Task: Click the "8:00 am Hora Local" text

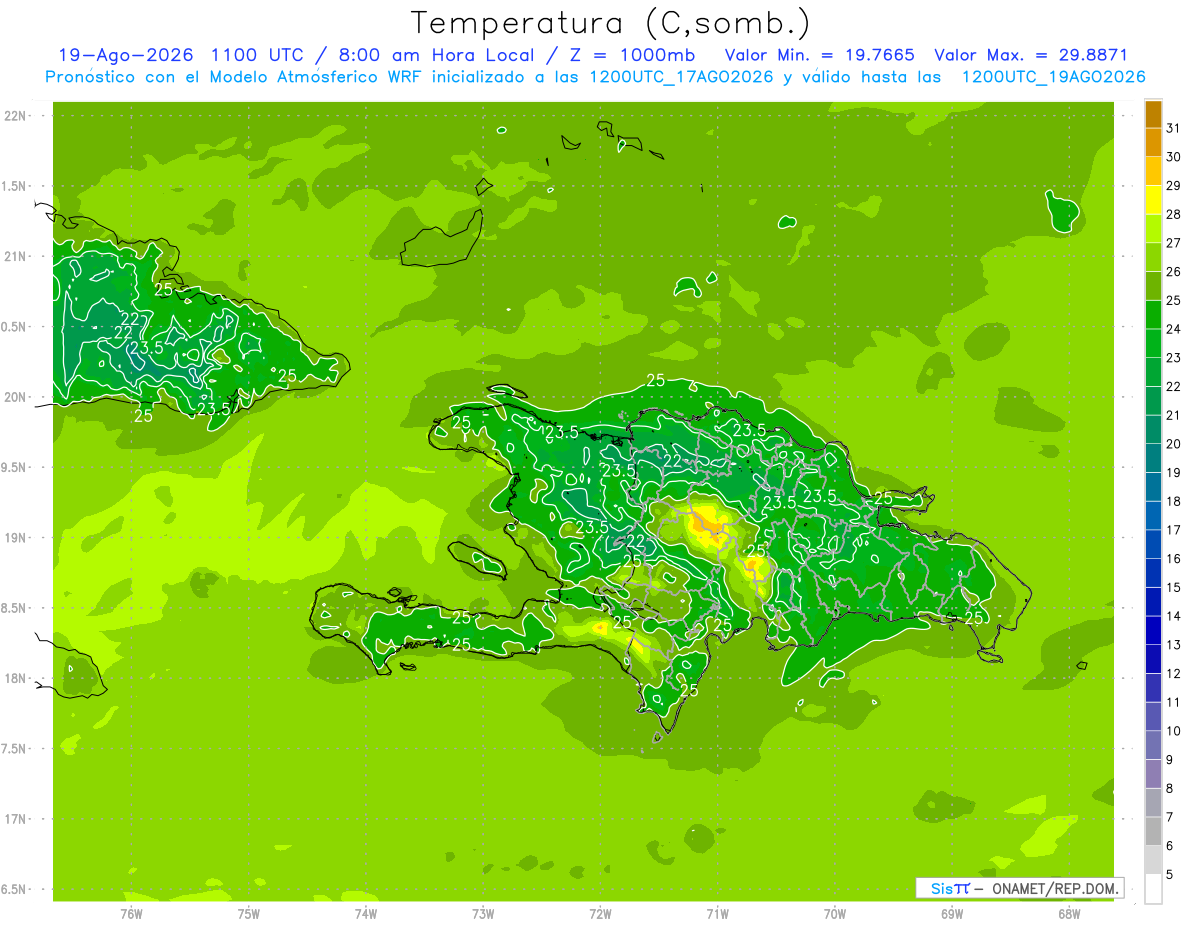Action: pos(435,55)
